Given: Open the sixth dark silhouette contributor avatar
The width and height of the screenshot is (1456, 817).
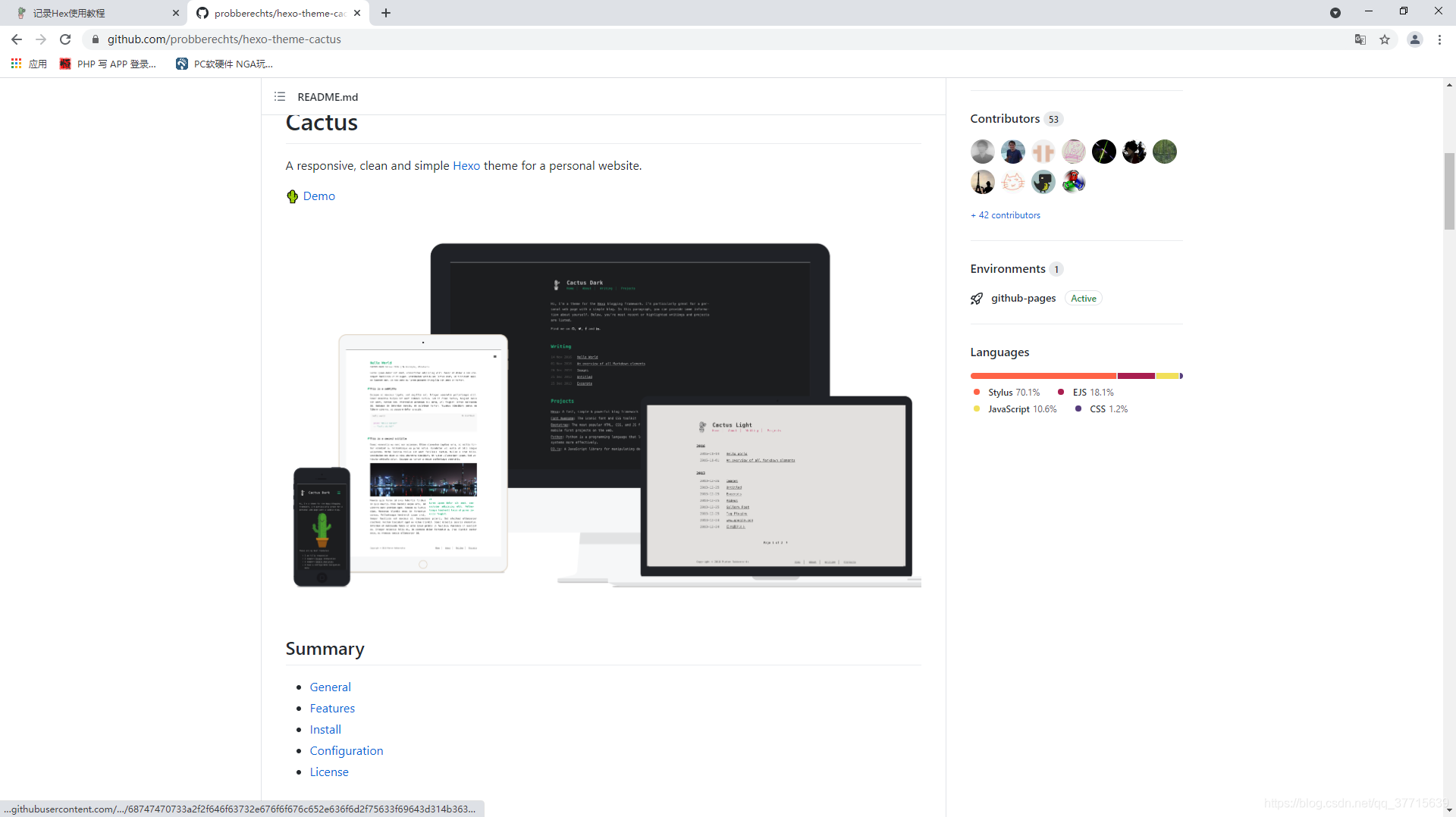Looking at the screenshot, I should tap(1134, 152).
